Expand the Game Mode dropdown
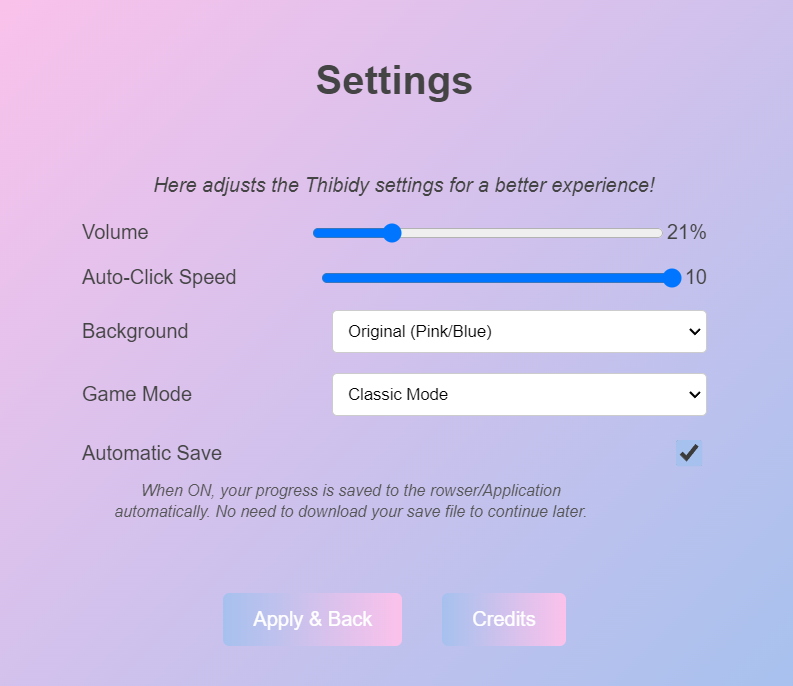 click(x=518, y=394)
